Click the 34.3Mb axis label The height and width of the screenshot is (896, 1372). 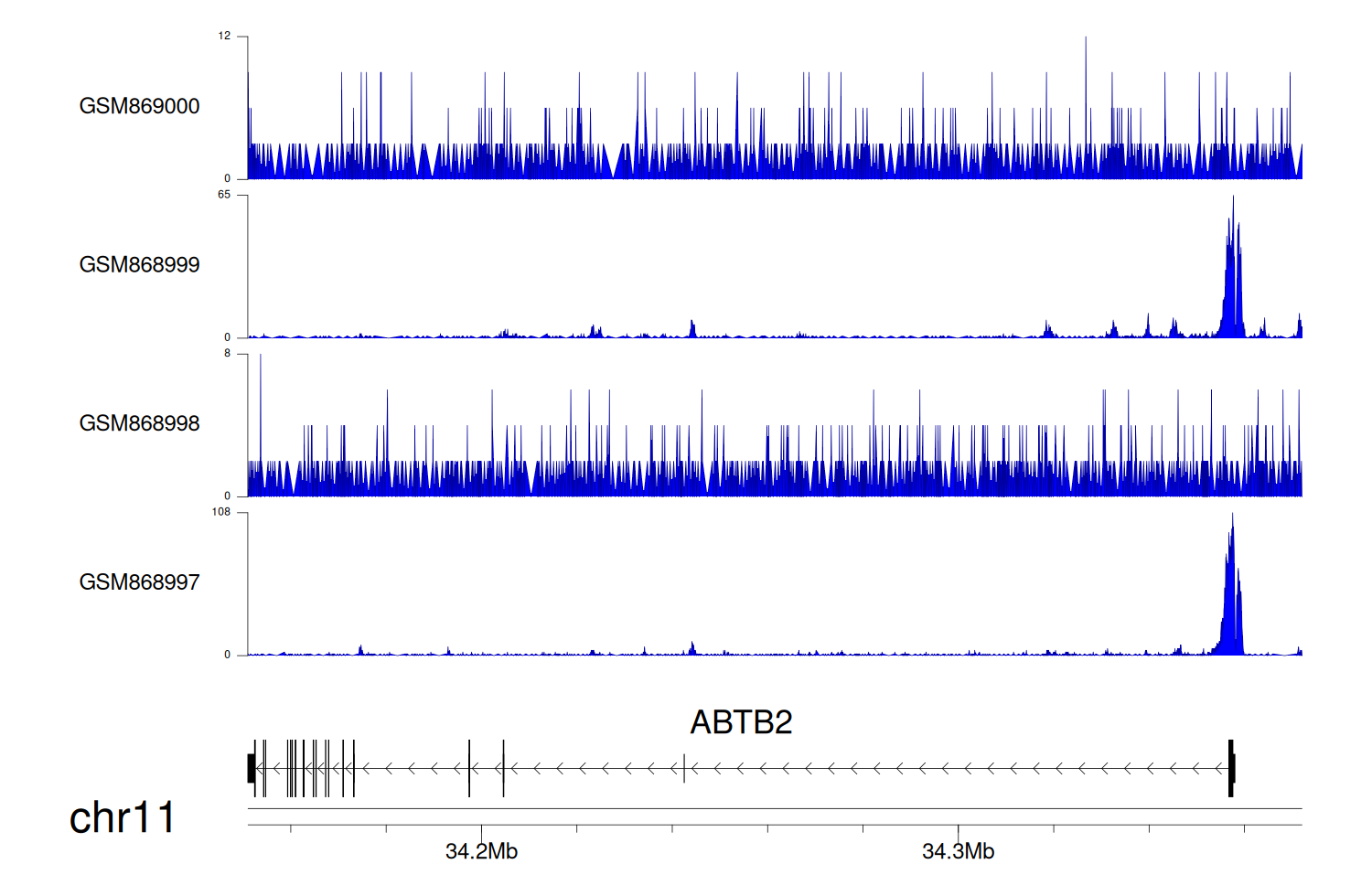pos(958,851)
